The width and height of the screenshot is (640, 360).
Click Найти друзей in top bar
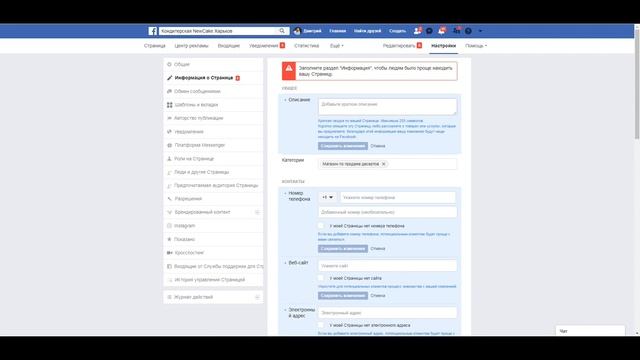point(367,31)
